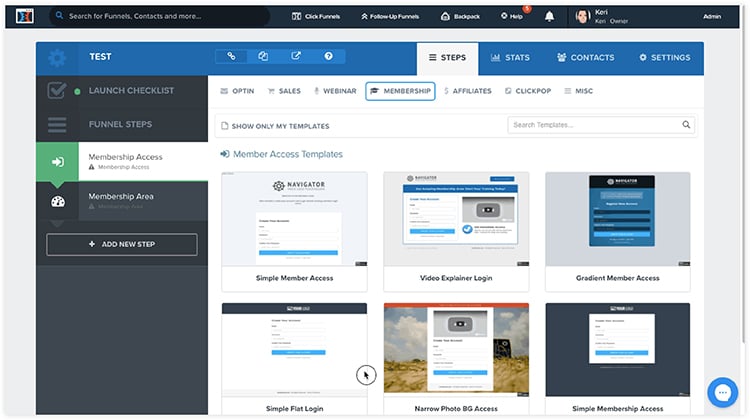
Task: Open the Help menu
Action: [510, 16]
